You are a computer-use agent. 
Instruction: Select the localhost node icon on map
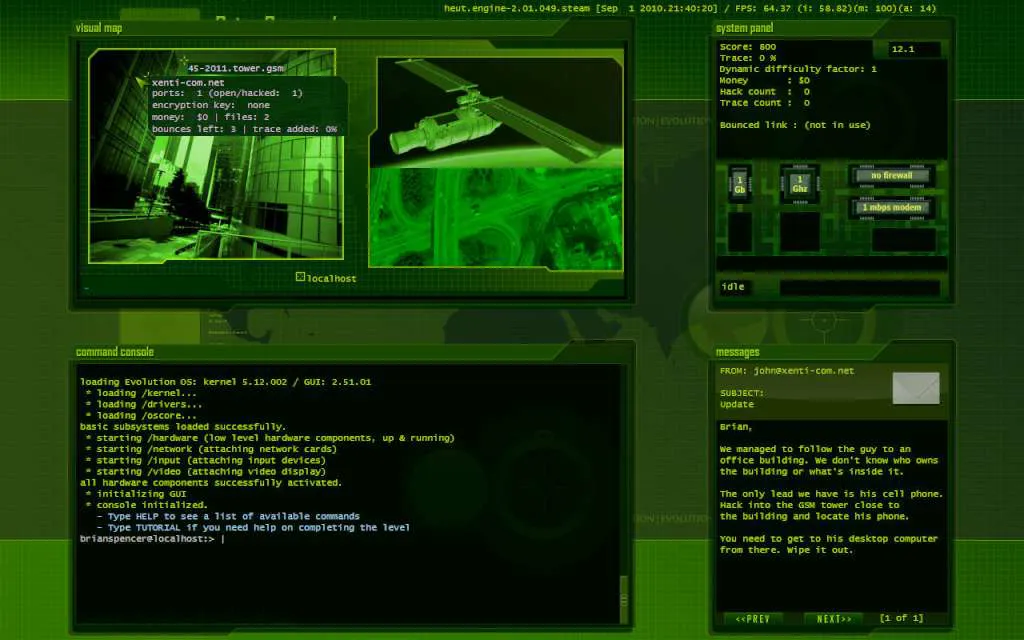pos(300,277)
